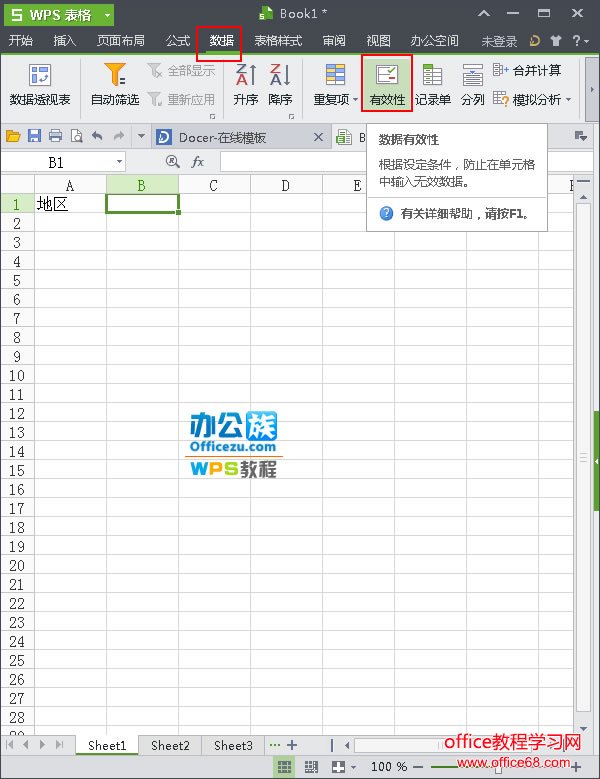Sort descending with 降序

[280, 84]
